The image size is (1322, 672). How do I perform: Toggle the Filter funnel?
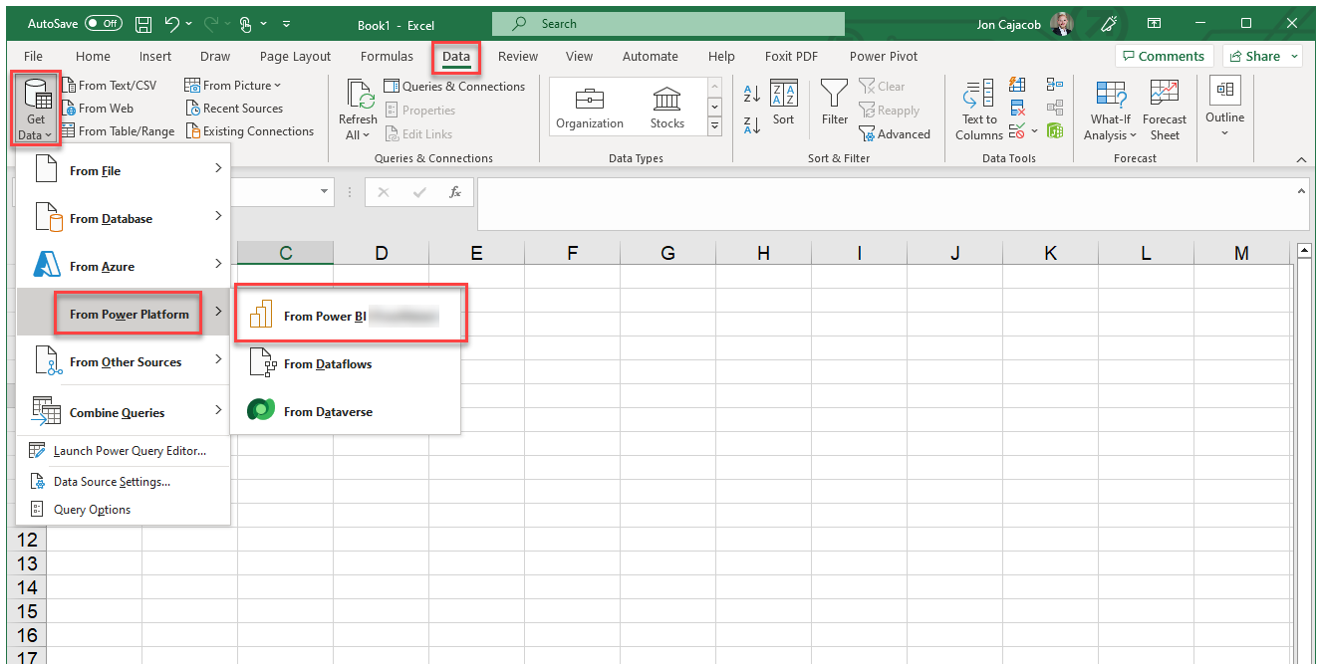(834, 104)
